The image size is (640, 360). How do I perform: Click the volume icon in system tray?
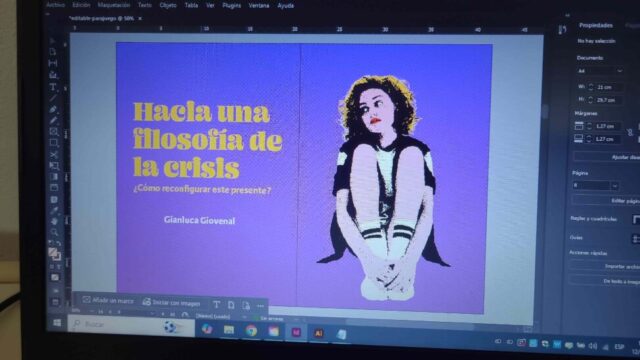[x=593, y=346]
